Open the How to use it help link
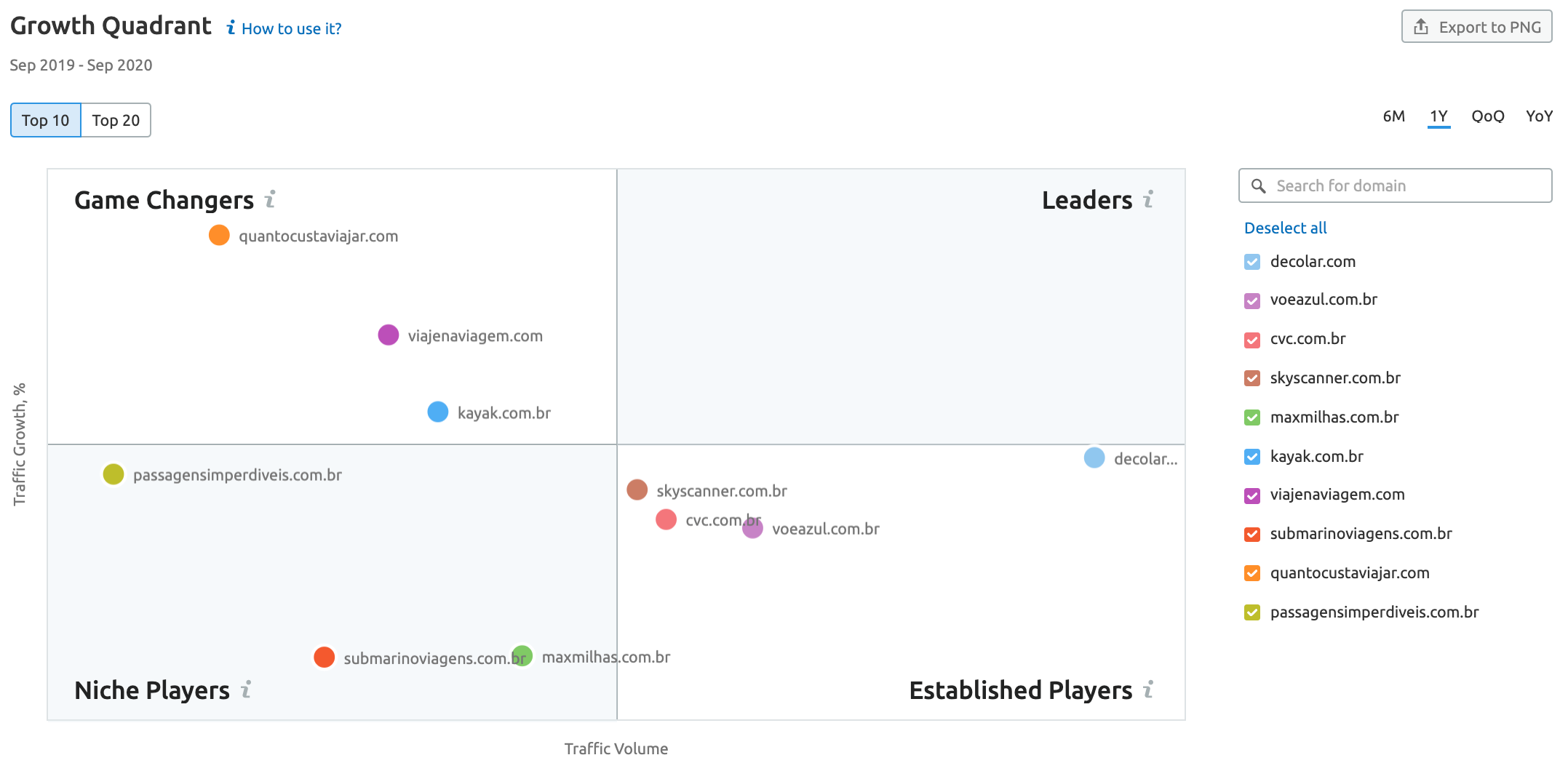The height and width of the screenshot is (779, 1568). [292, 28]
